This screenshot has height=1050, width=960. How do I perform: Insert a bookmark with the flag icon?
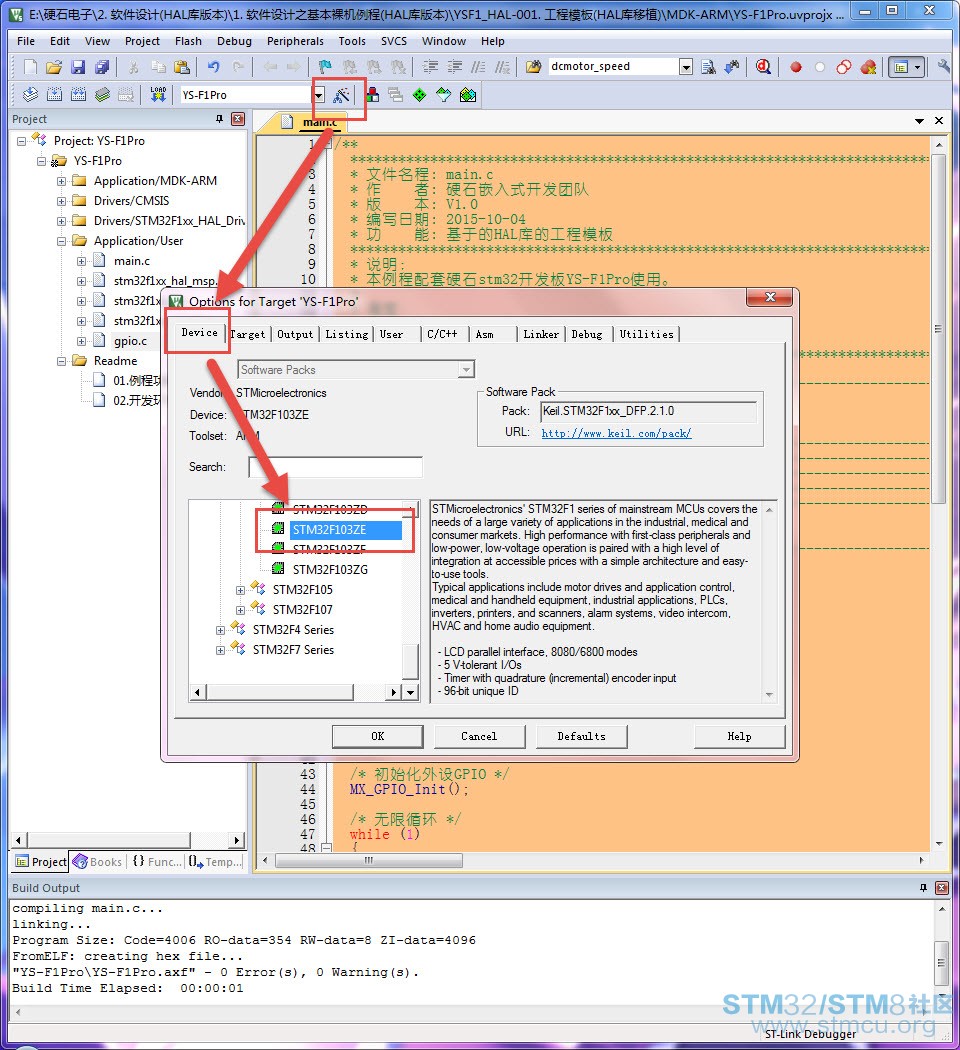325,66
